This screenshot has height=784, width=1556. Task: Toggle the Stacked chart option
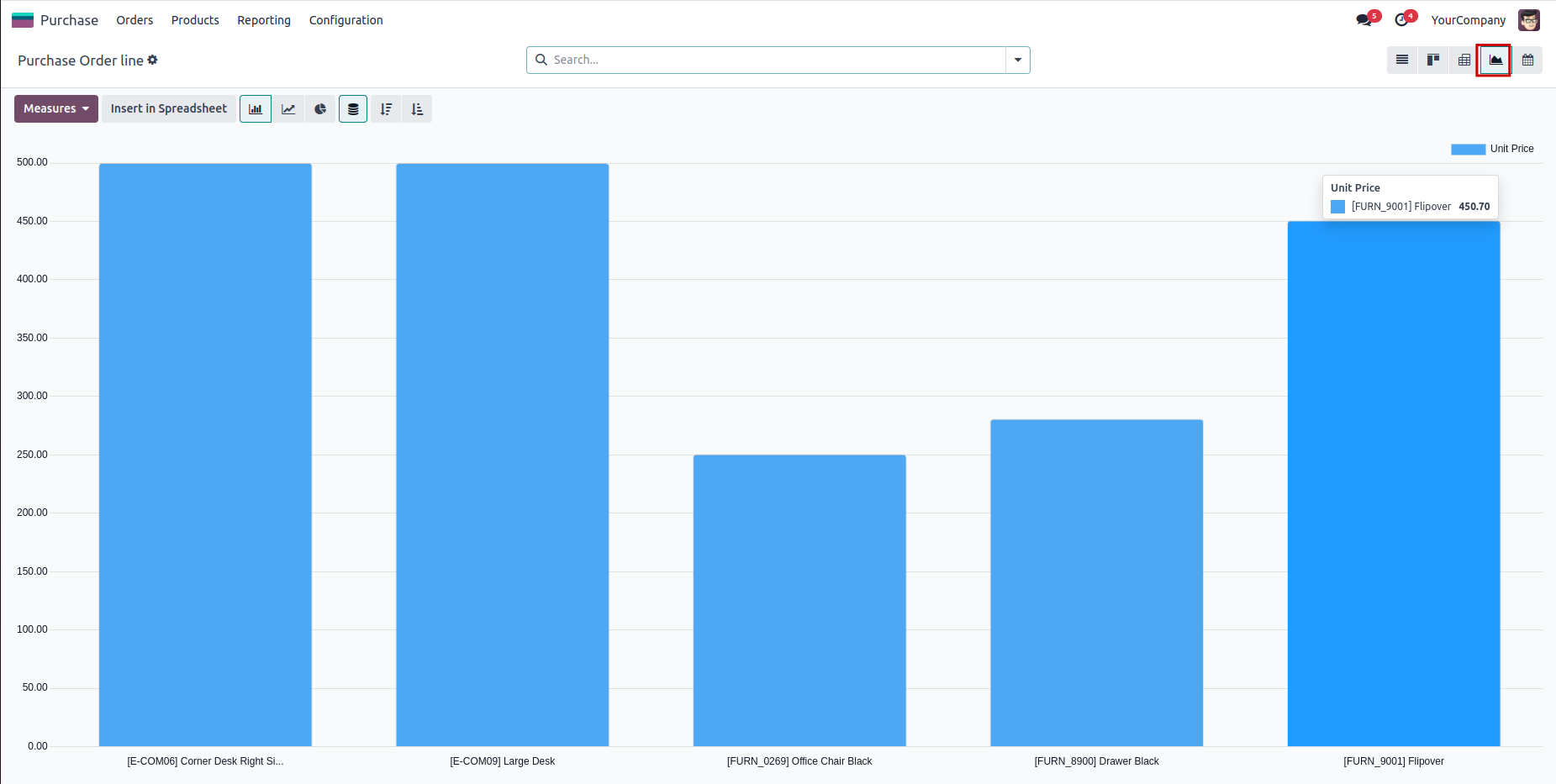[353, 108]
